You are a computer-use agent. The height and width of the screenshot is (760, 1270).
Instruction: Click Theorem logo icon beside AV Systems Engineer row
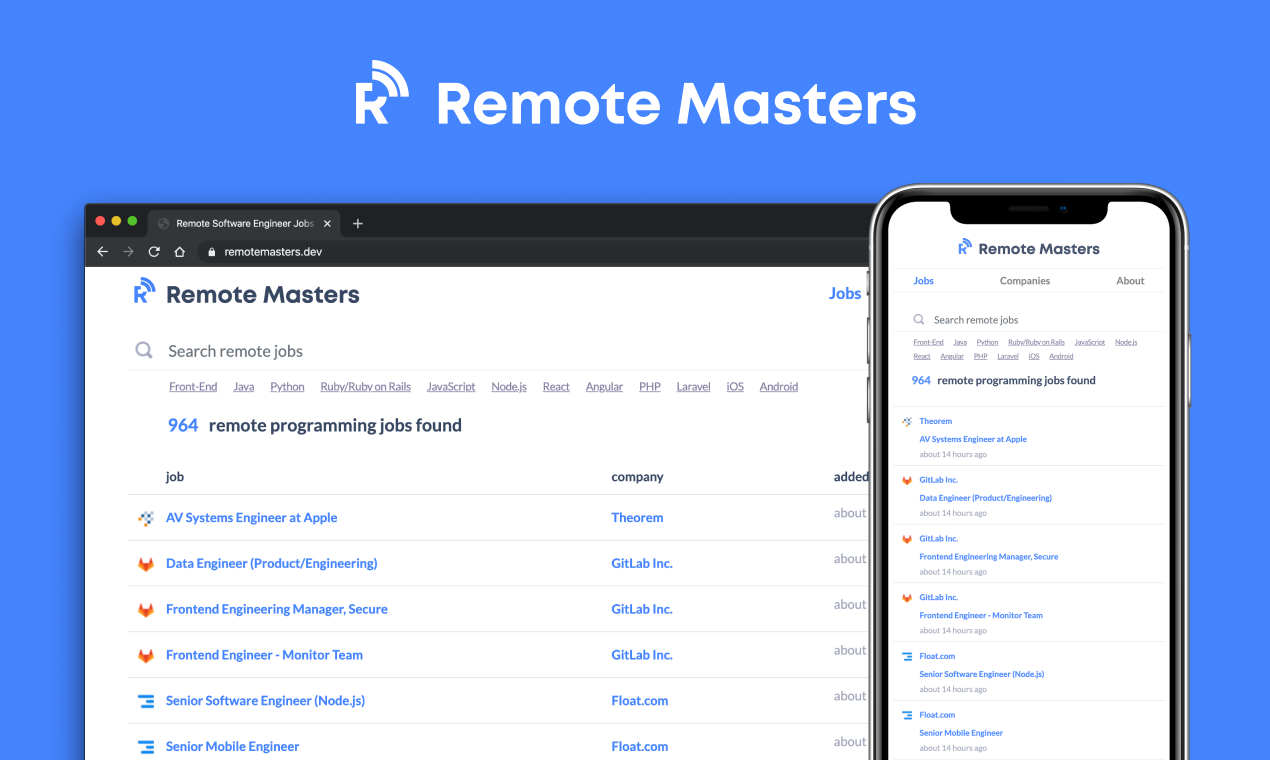(x=146, y=518)
